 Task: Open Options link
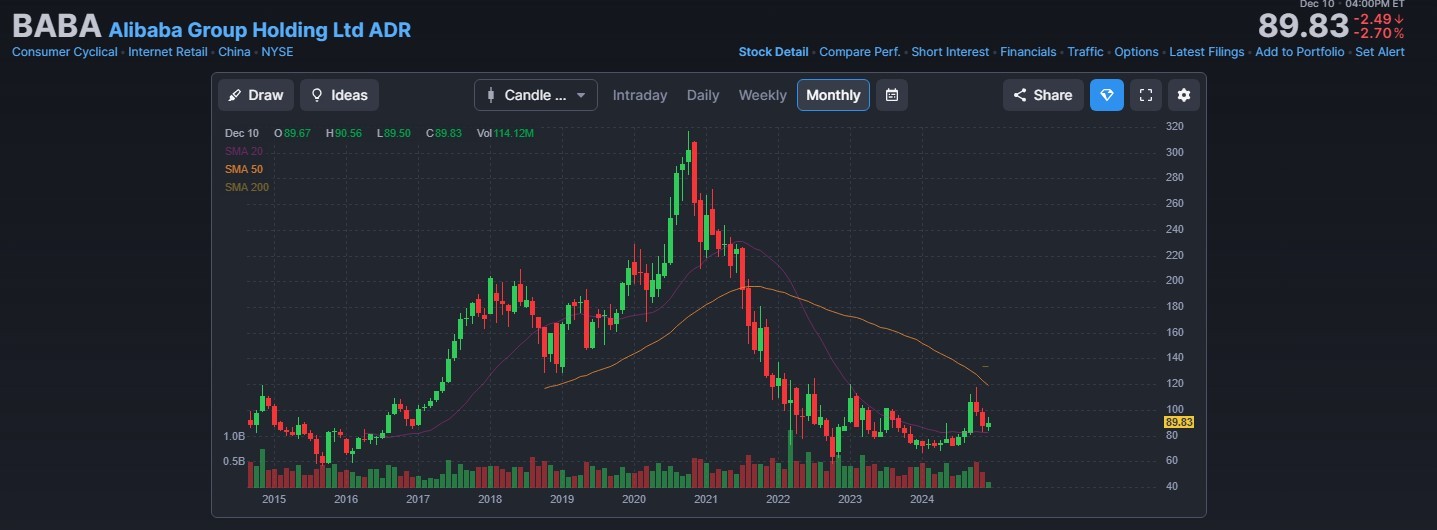coord(1136,52)
